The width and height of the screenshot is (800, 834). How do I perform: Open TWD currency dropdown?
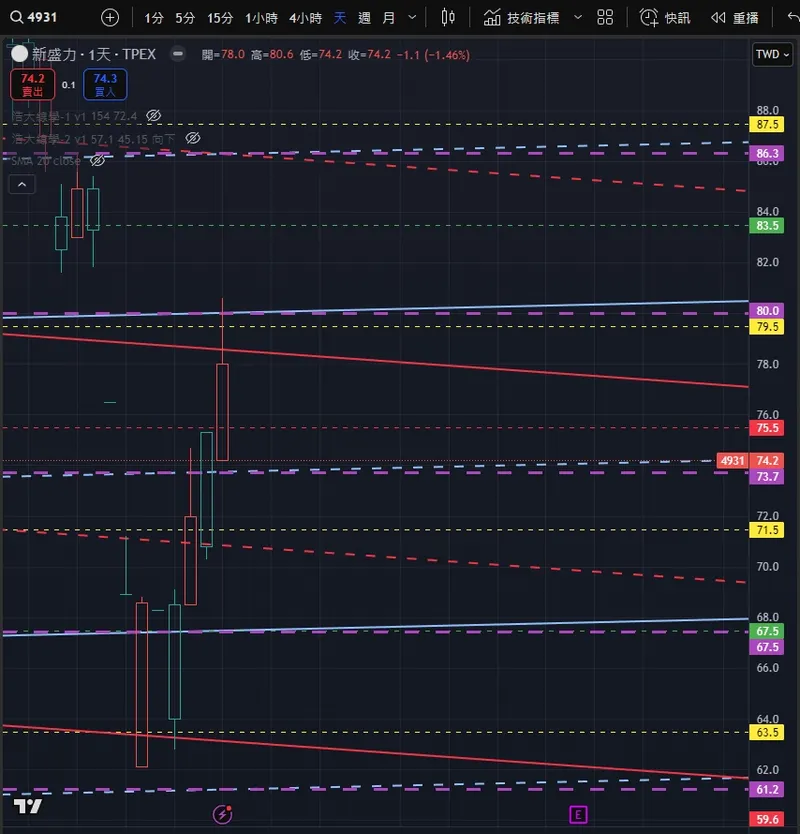pos(772,54)
